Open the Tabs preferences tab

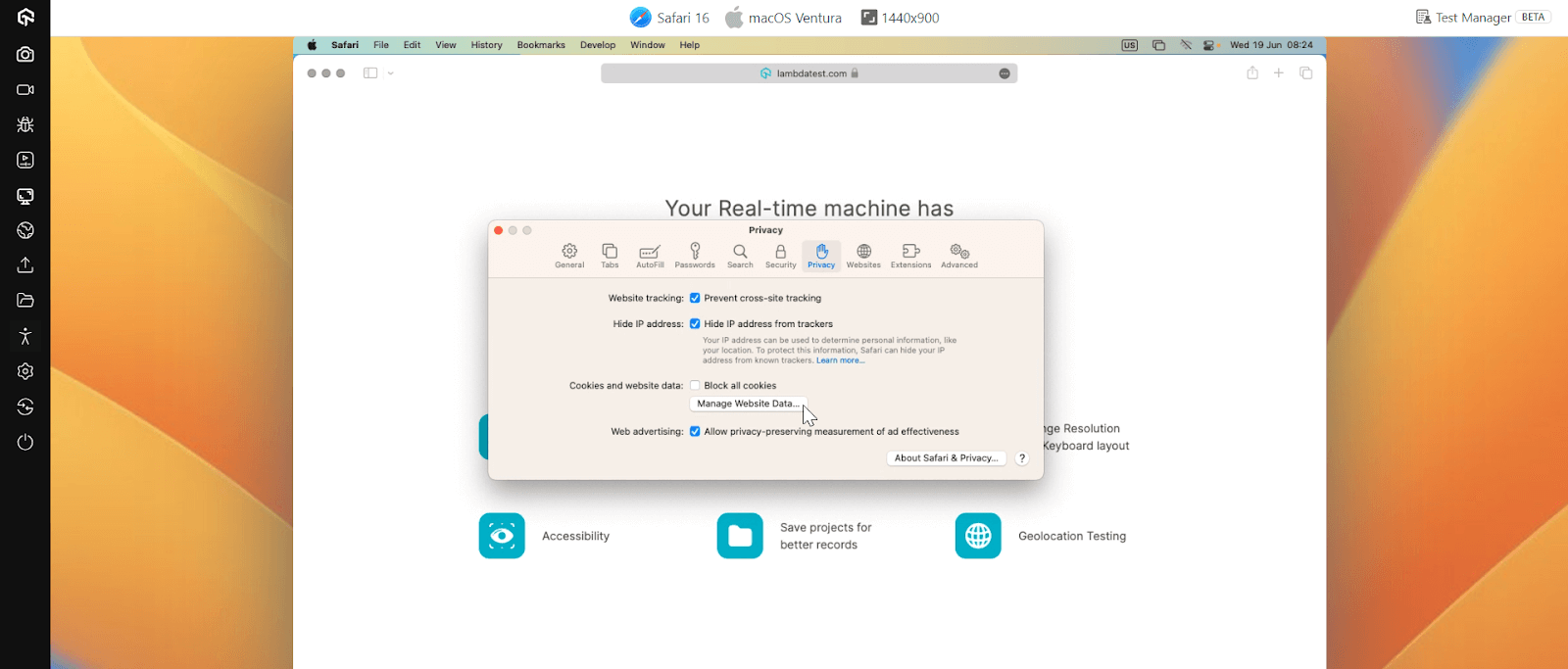coord(610,256)
